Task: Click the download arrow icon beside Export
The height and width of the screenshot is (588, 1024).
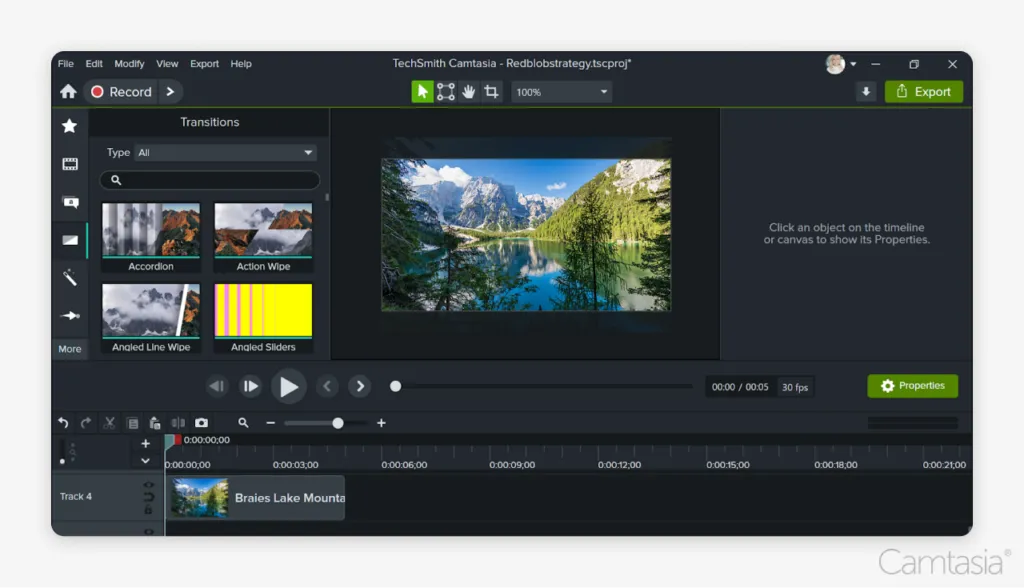Action: coord(866,91)
